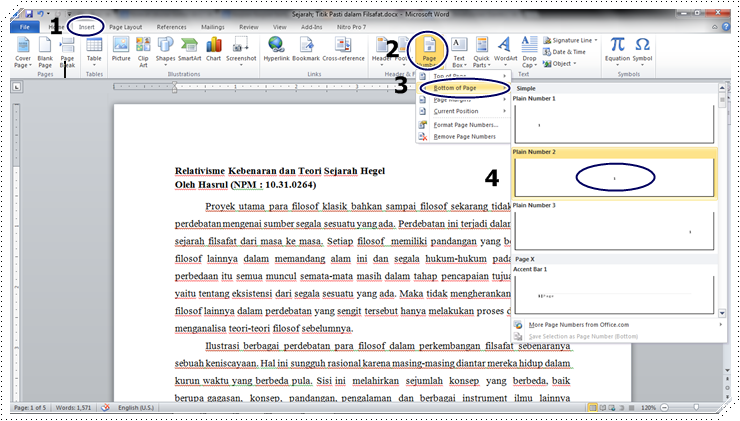Open the Mailings tab
The image size is (740, 421).
click(213, 27)
